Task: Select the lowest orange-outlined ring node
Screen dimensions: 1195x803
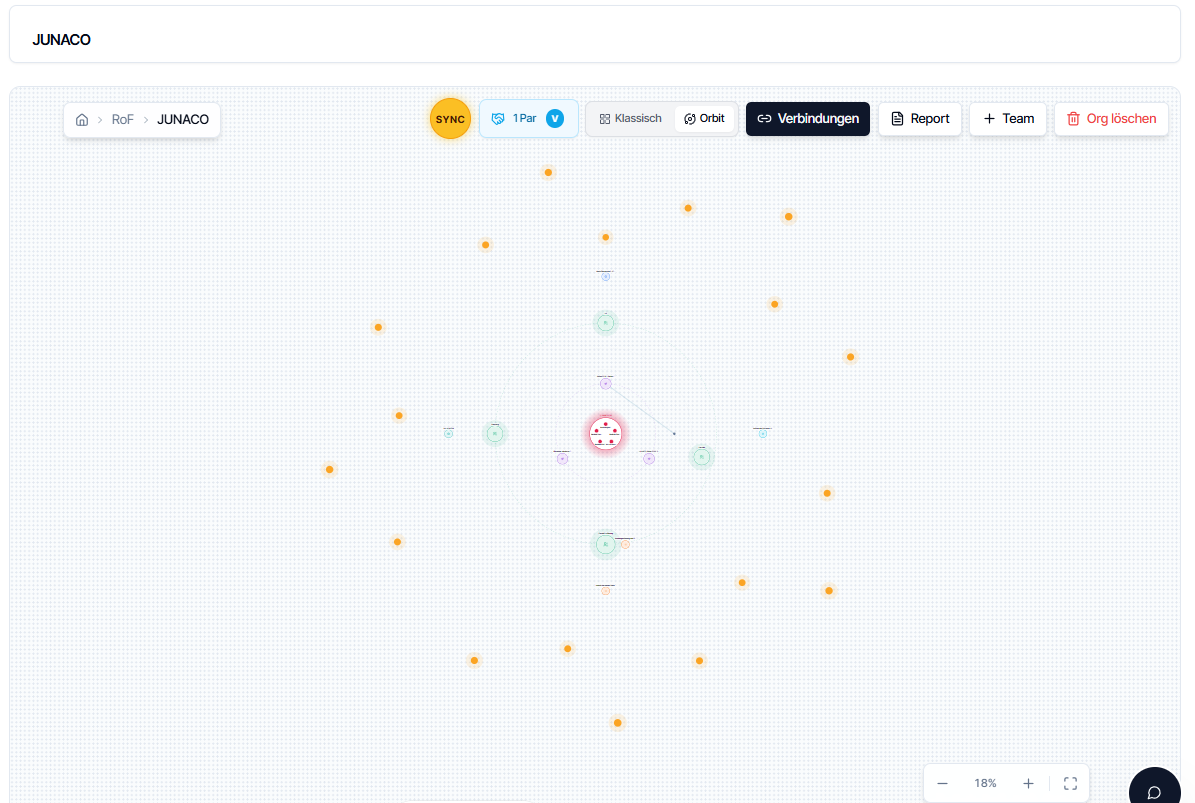Action: (x=606, y=591)
